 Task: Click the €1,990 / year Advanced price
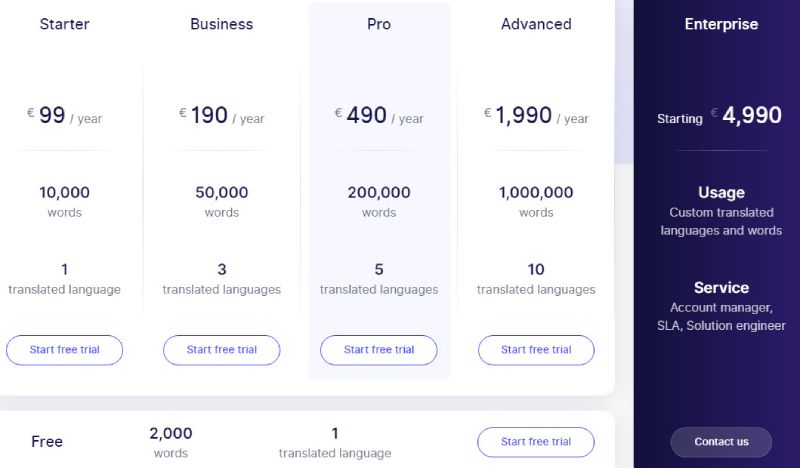pyautogui.click(x=536, y=116)
